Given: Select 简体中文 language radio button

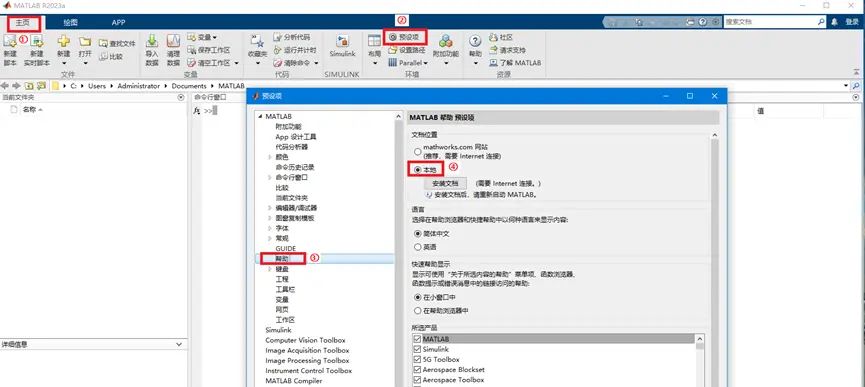Looking at the screenshot, I should (x=418, y=234).
